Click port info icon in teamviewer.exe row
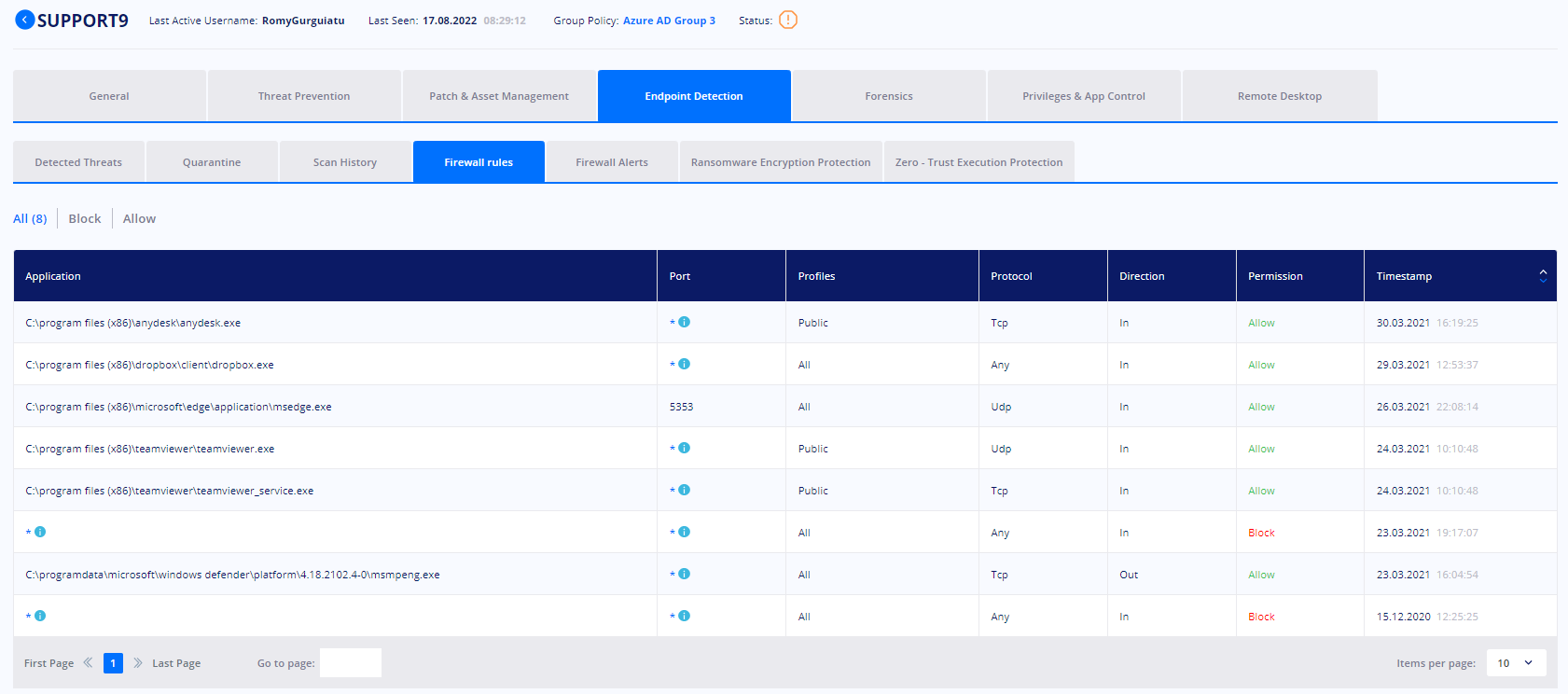 click(685, 448)
